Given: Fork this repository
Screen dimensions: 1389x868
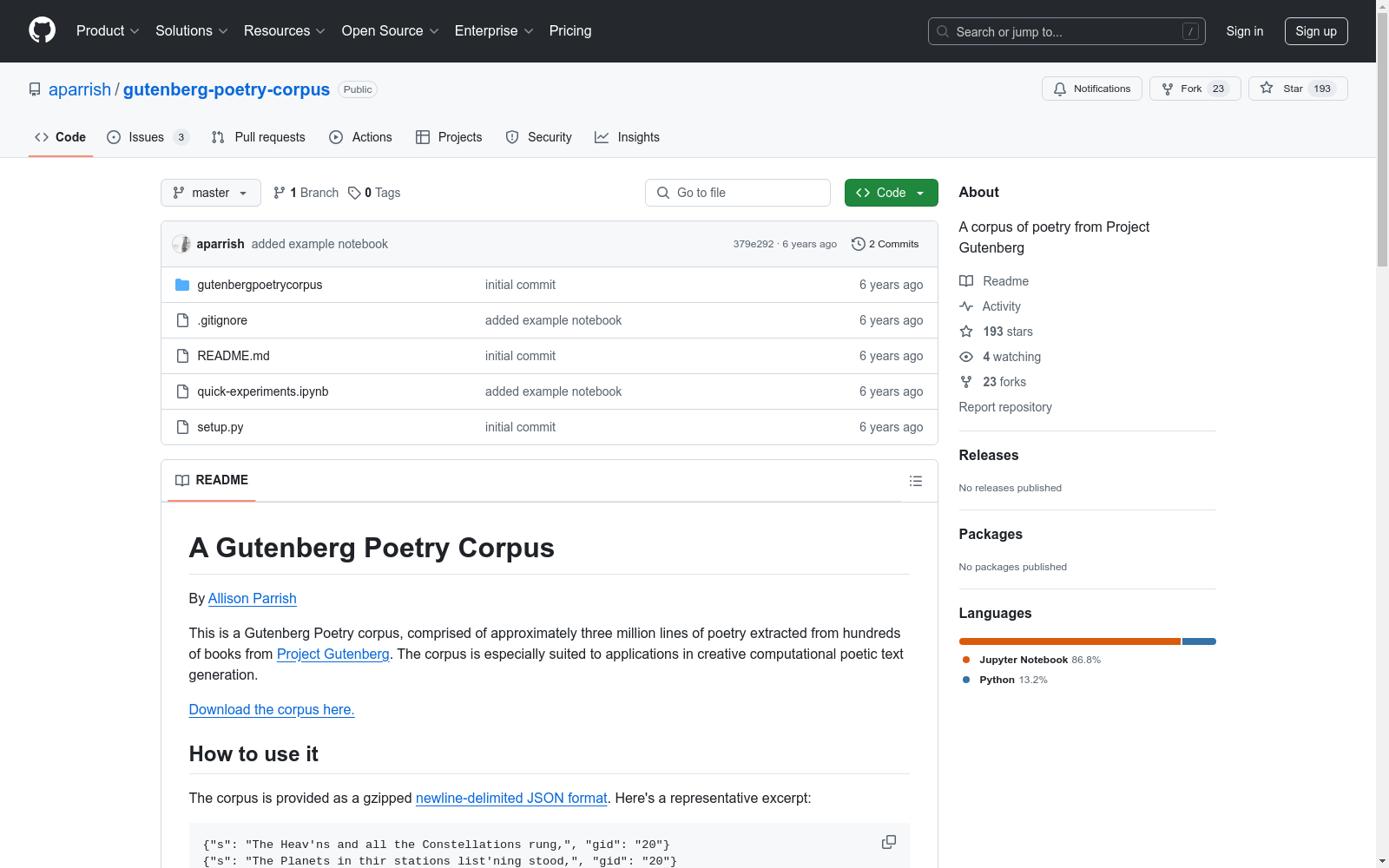Looking at the screenshot, I should tap(1195, 89).
